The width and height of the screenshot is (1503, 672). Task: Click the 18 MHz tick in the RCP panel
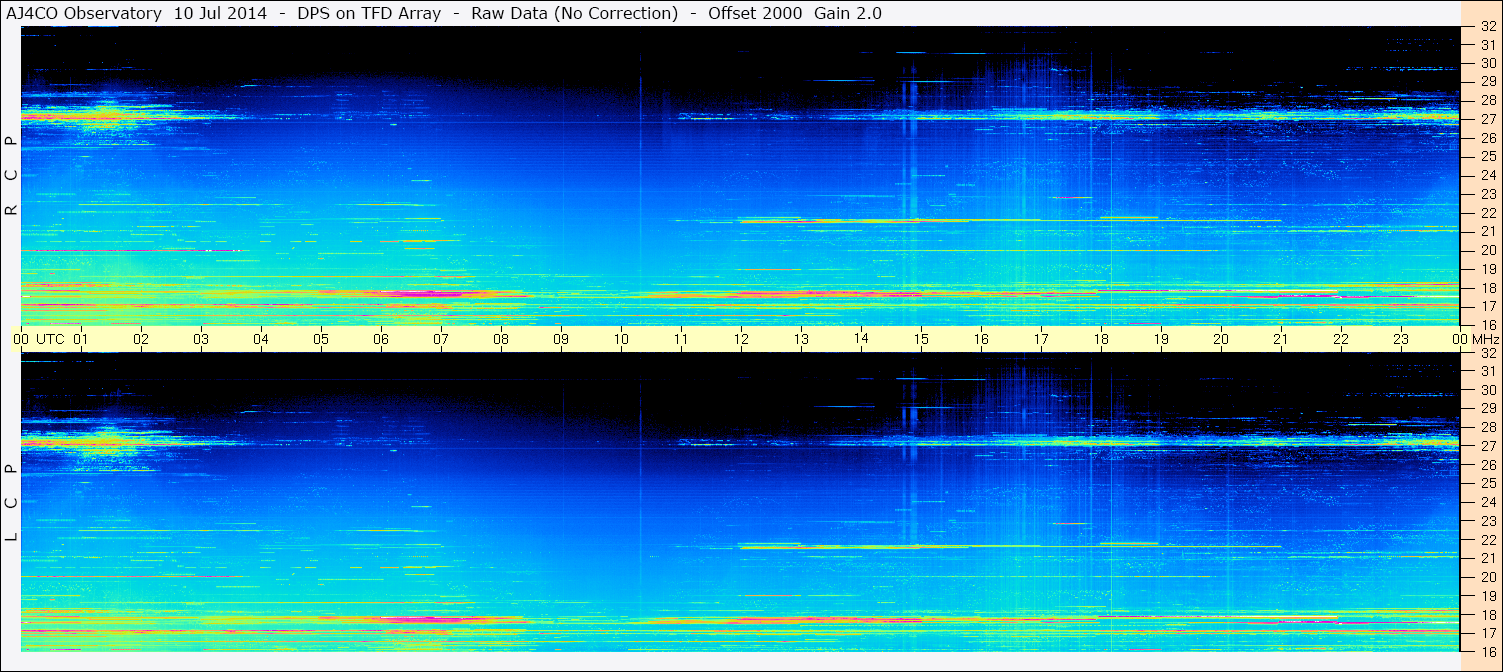(x=1487, y=288)
